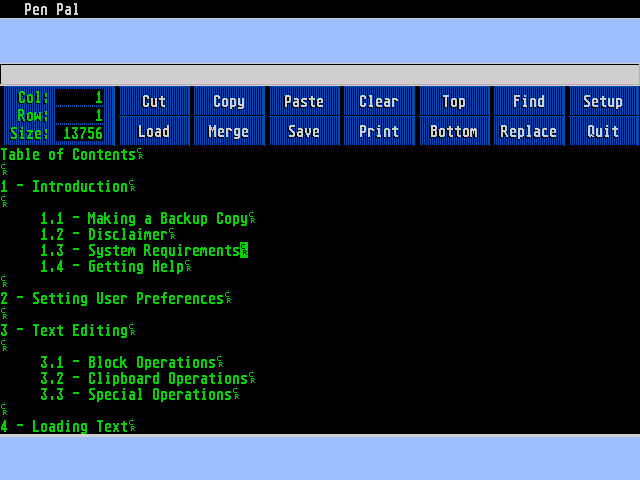Select the Merge button
Image resolution: width=640 pixels, height=480 pixels.
pos(229,131)
